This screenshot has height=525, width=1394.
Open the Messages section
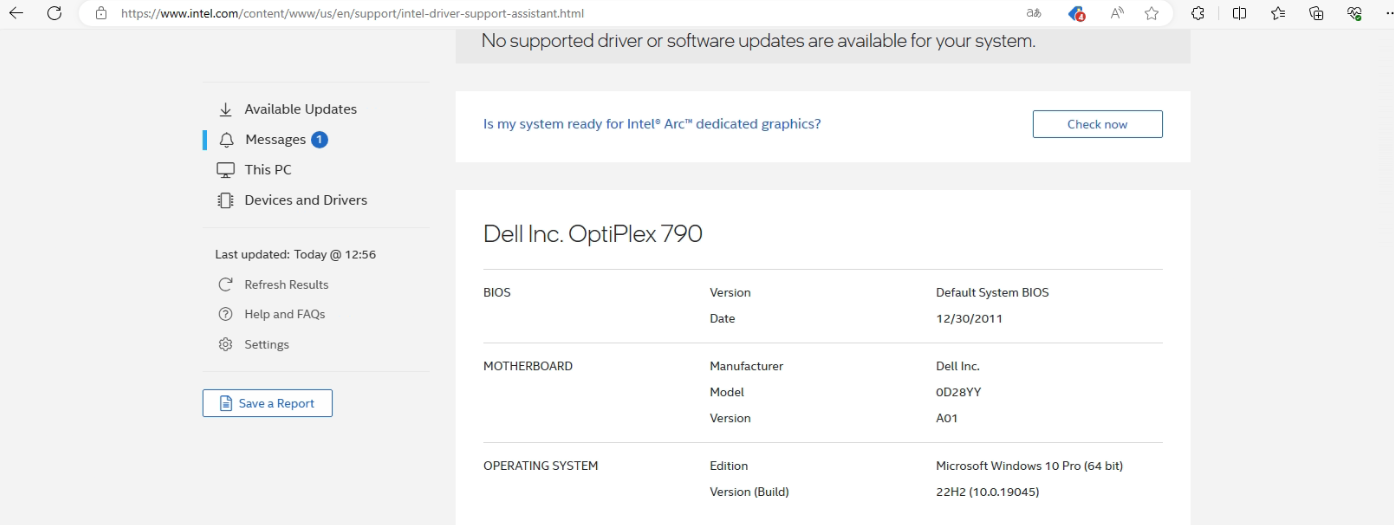click(x=272, y=139)
